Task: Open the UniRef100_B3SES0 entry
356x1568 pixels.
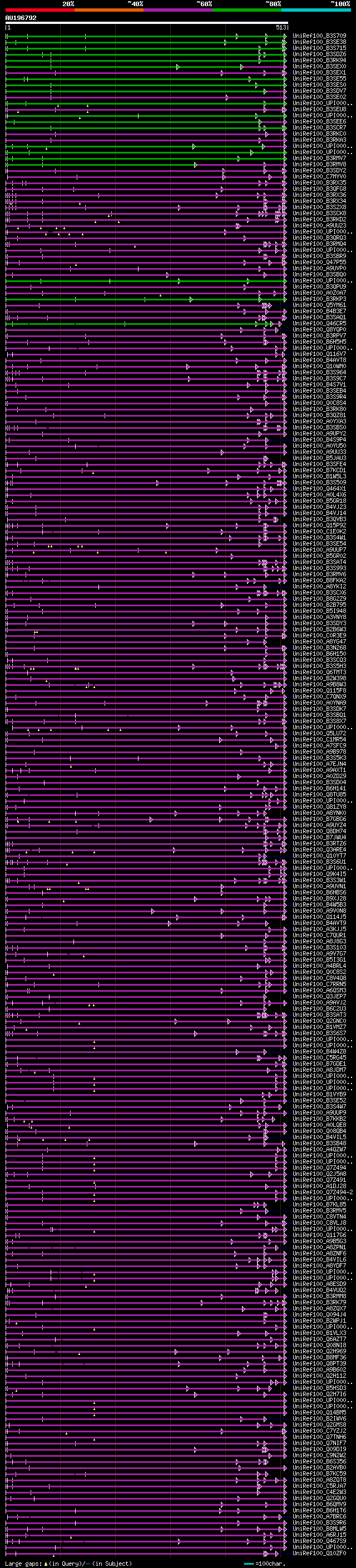Action: pyautogui.click(x=319, y=85)
